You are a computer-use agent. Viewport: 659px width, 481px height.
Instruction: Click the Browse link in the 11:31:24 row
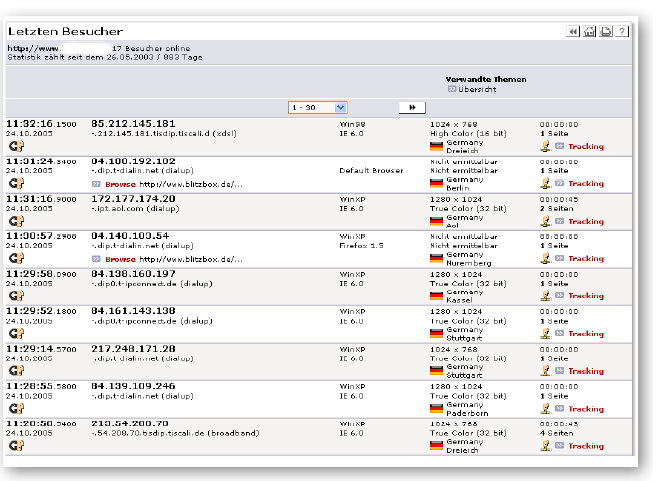pos(120,184)
